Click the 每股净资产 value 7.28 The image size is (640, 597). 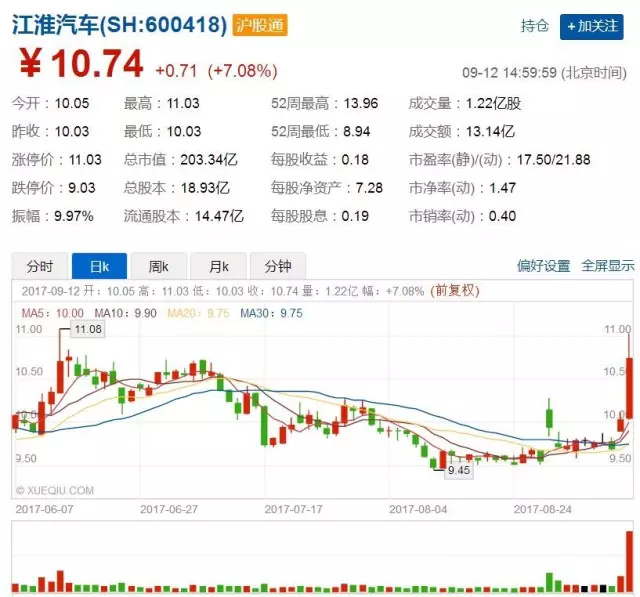(369, 188)
